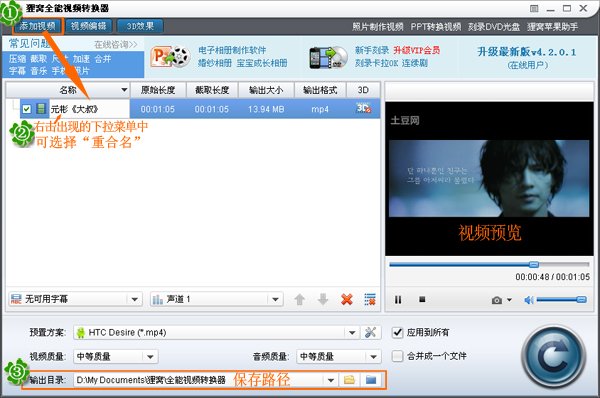This screenshot has height=398, width=600.
Task: Click the green video file icon in the row
Action: pos(41,109)
